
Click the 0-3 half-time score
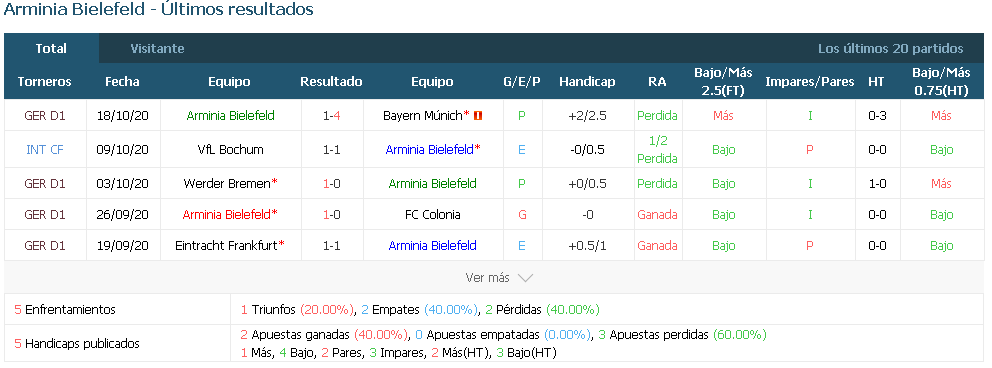877,116
